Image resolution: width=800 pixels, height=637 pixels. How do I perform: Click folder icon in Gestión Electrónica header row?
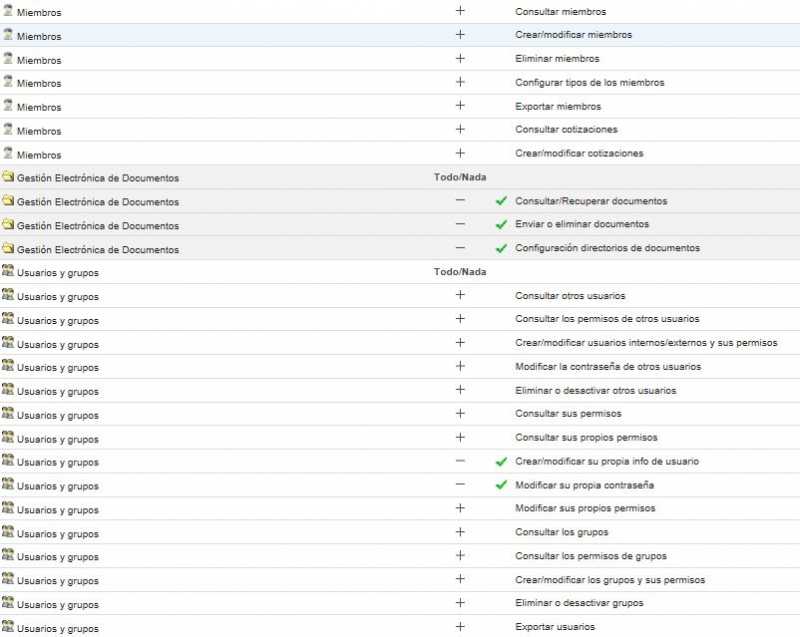pos(8,176)
